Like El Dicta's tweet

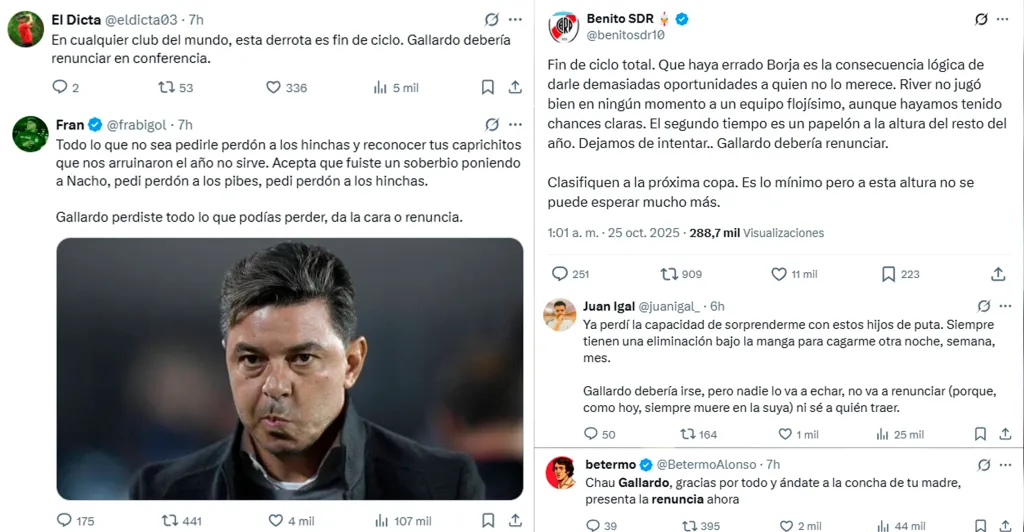tap(273, 88)
